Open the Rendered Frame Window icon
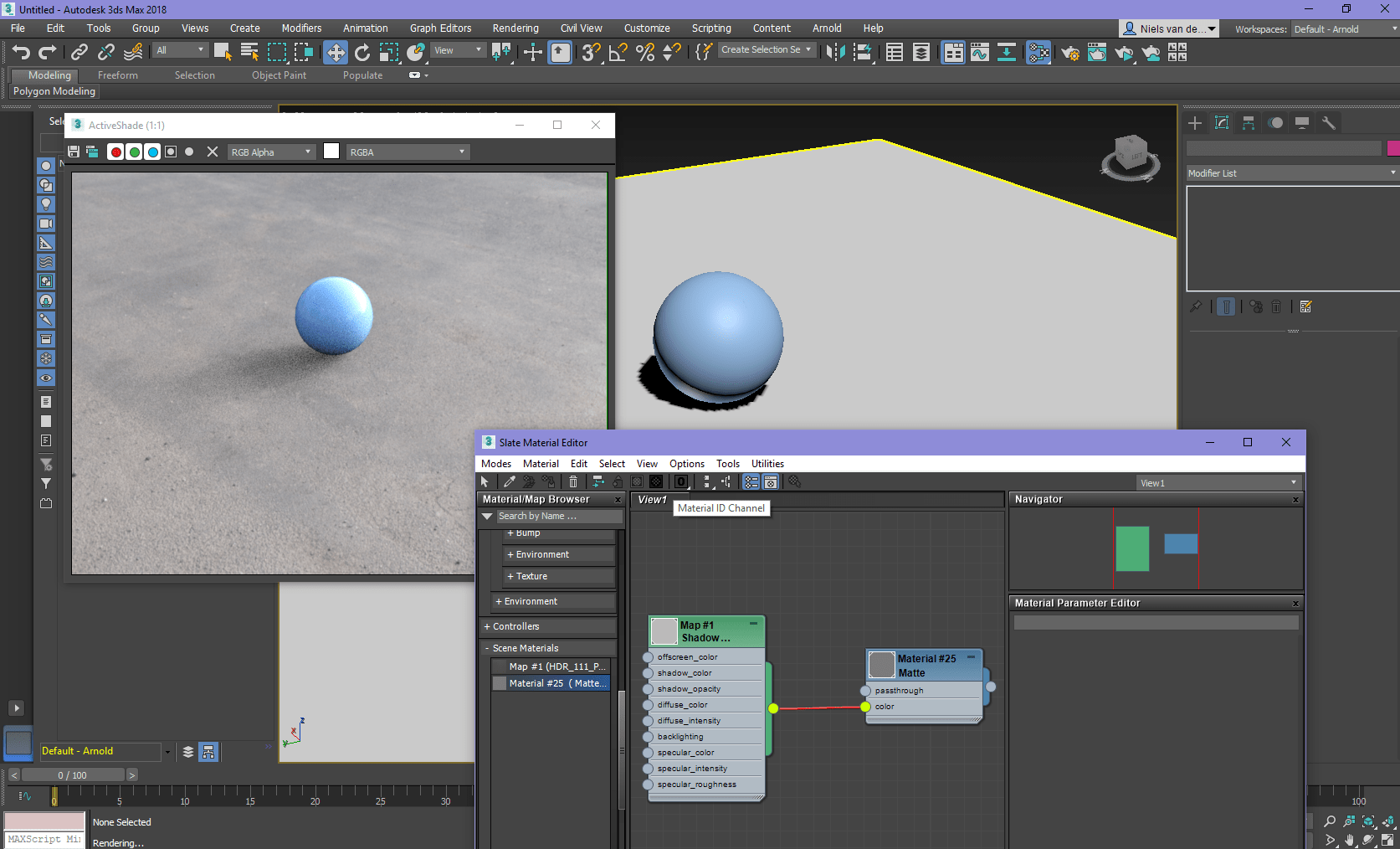This screenshot has width=1400, height=849. (1097, 53)
